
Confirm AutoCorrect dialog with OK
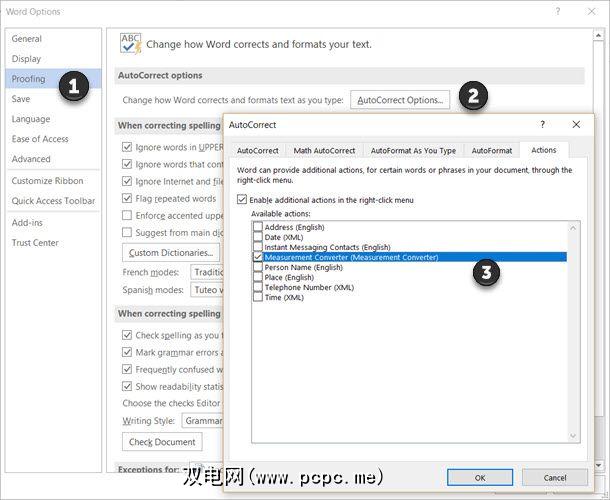[480, 477]
